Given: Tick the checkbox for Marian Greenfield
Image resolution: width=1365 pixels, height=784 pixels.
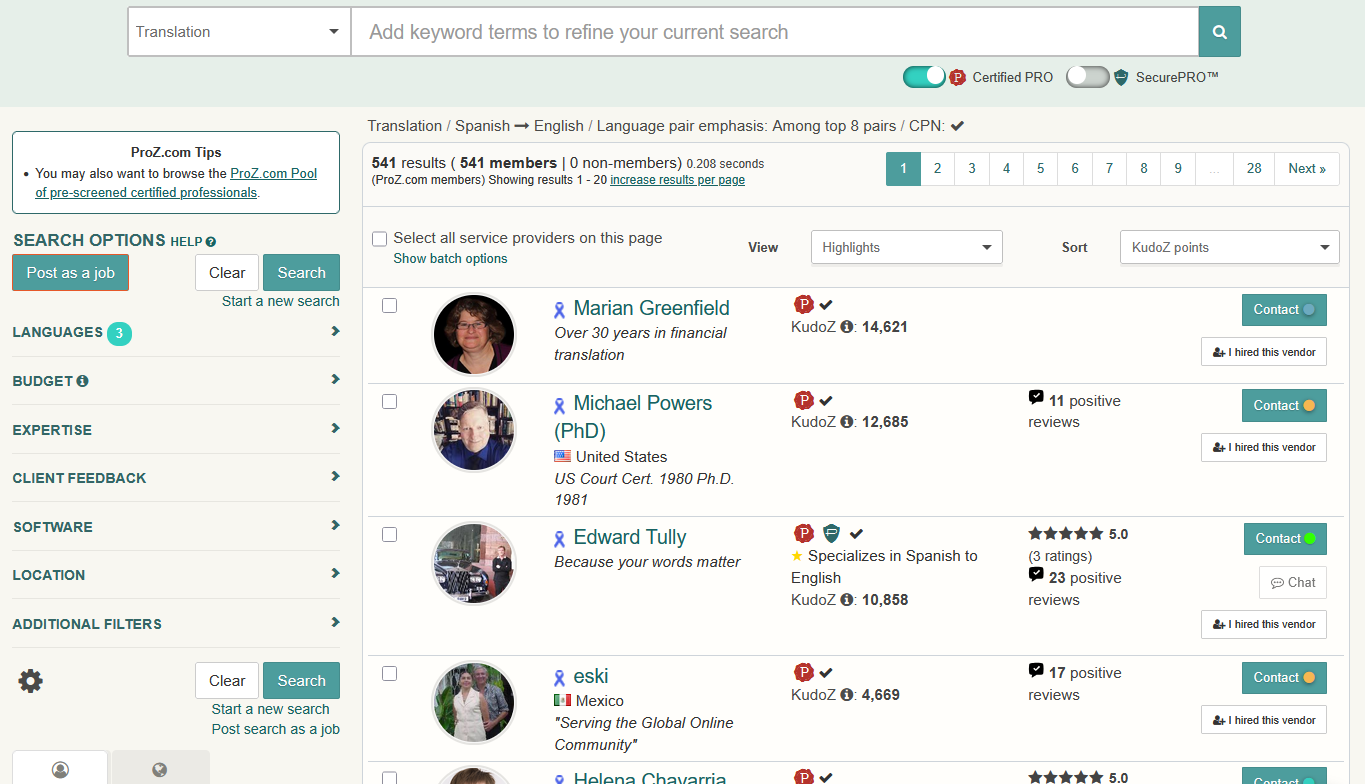Looking at the screenshot, I should [x=390, y=306].
